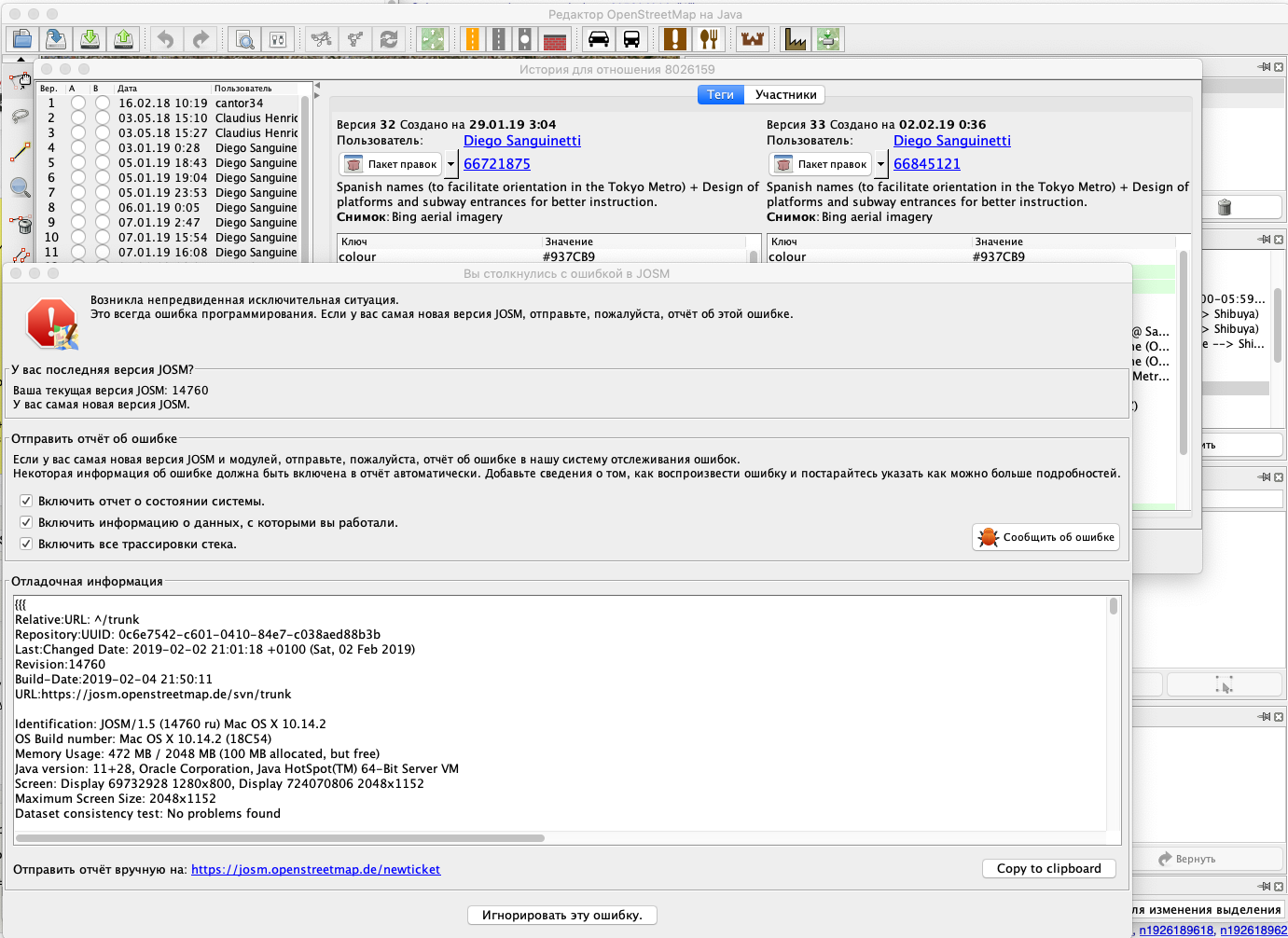Activate the Zoom magnifier tool in left sidebar

pyautogui.click(x=20, y=186)
